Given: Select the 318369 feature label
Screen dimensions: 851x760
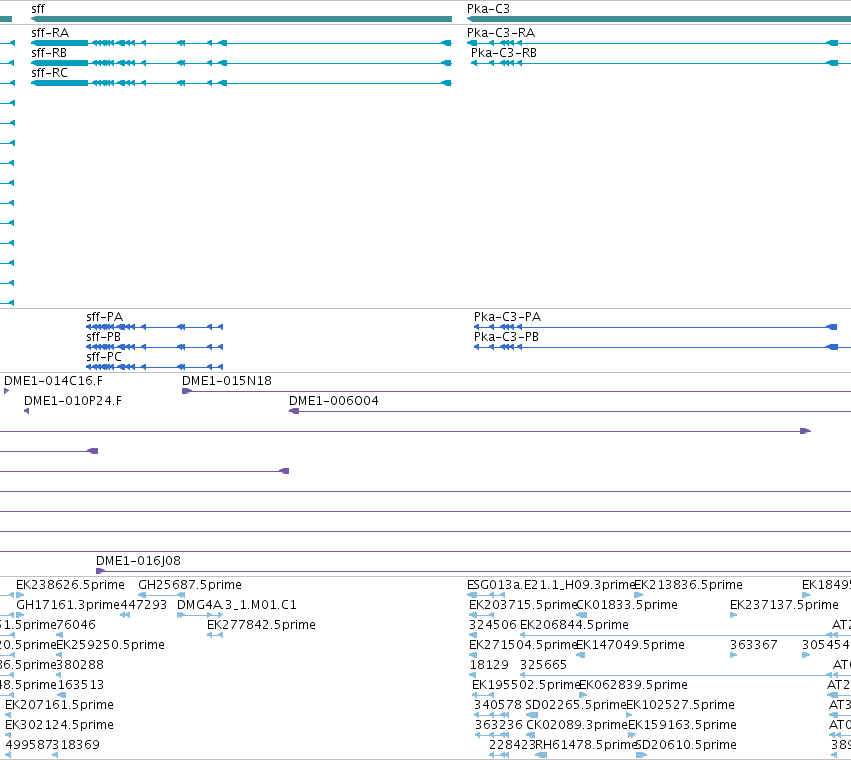Looking at the screenshot, I should [x=77, y=745].
